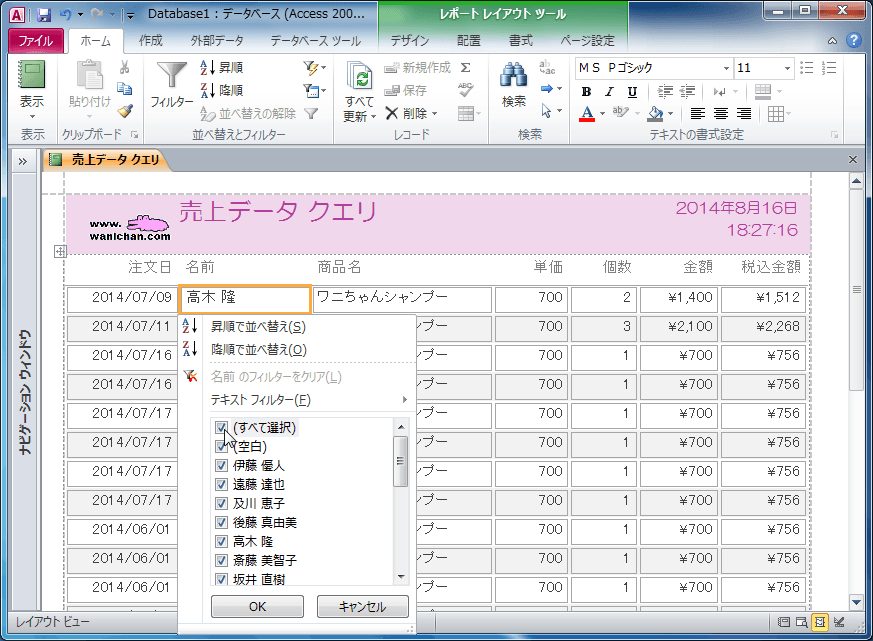
Task: Click the OK button in filter popup
Action: coord(257,606)
